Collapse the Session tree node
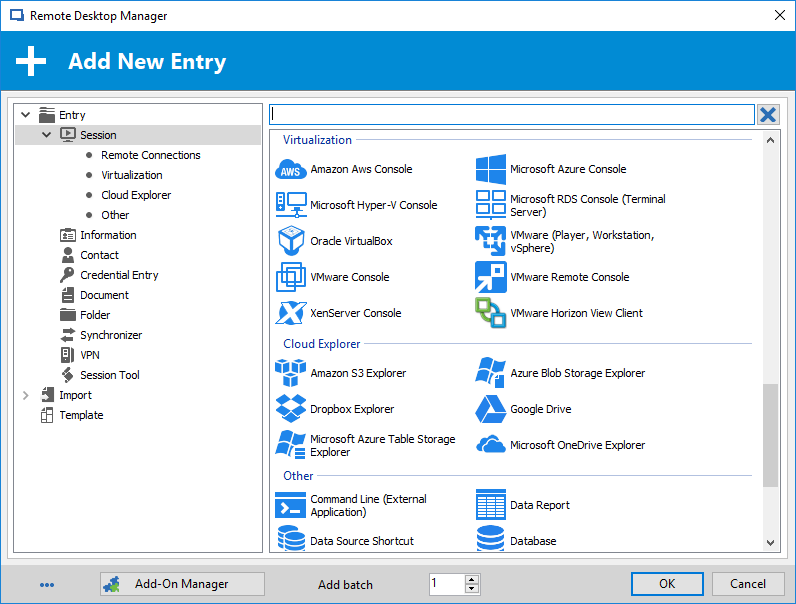This screenshot has width=796, height=604. click(x=47, y=135)
